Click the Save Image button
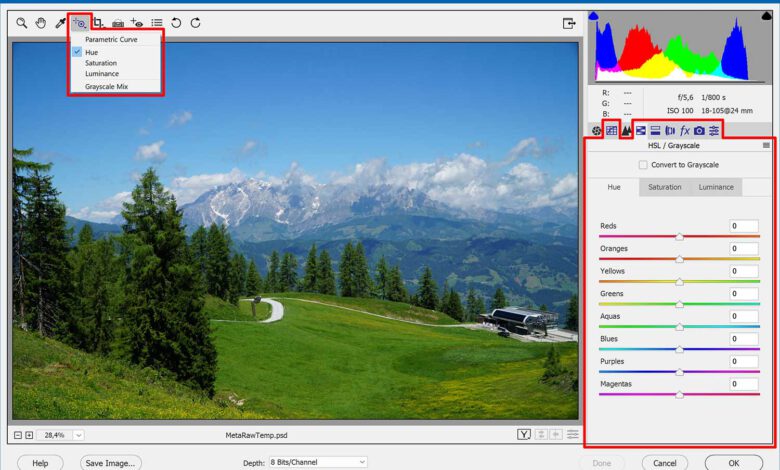780x470 pixels. tap(110, 463)
